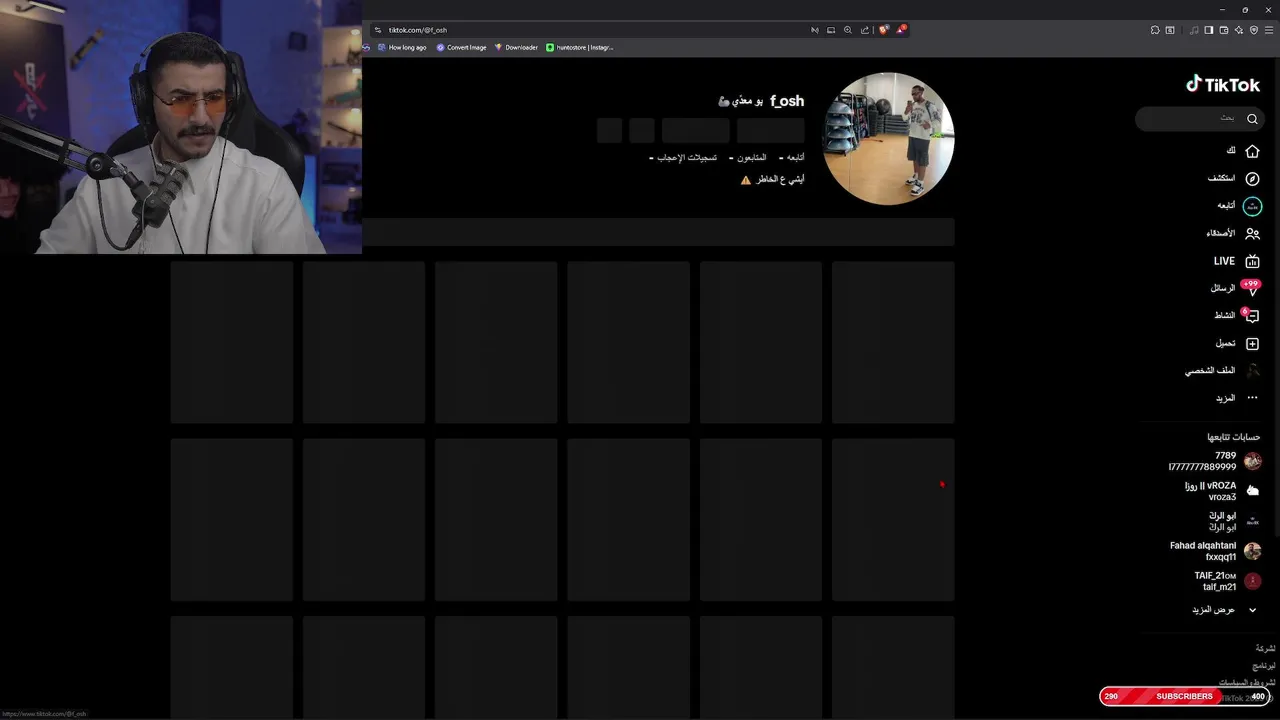The width and height of the screenshot is (1280, 720).
Task: Open followed account ابو الرك
Action: [1234, 521]
